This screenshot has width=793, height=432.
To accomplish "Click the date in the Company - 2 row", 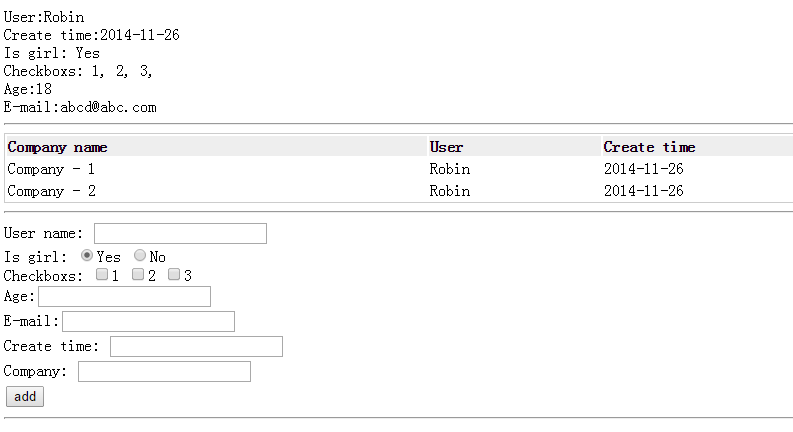I will [x=643, y=191].
